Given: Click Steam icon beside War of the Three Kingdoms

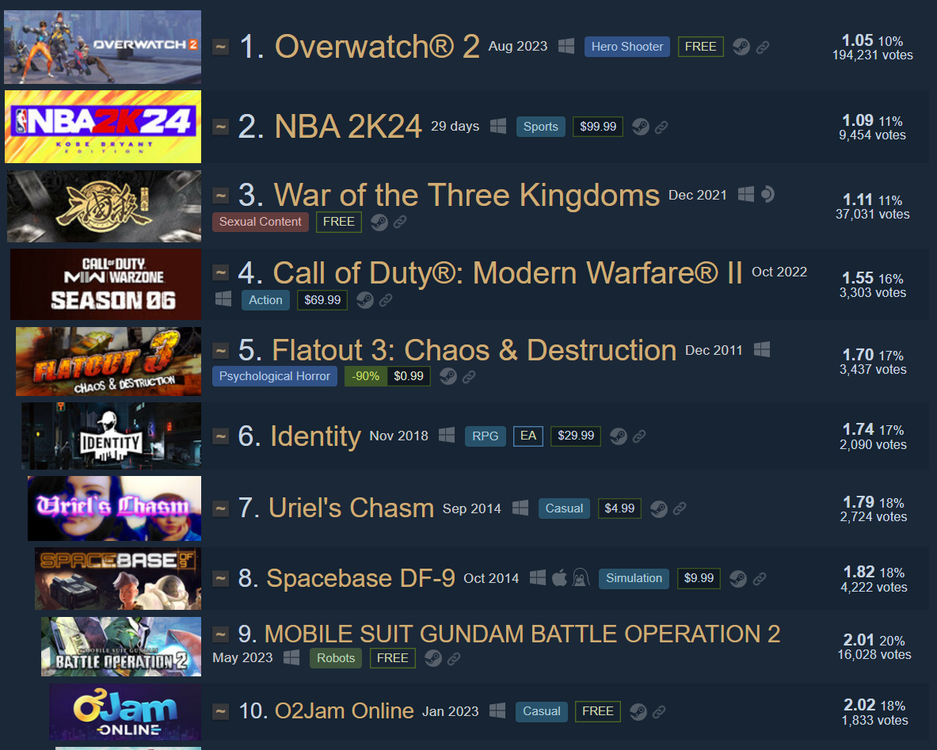Looking at the screenshot, I should [x=379, y=222].
